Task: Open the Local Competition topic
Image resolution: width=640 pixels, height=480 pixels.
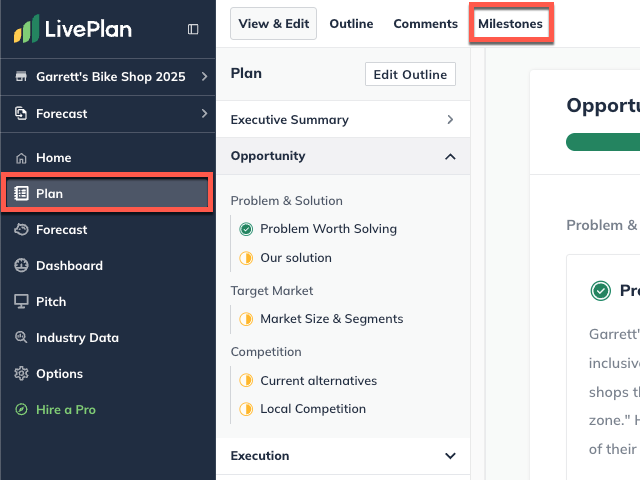Action: [x=313, y=409]
